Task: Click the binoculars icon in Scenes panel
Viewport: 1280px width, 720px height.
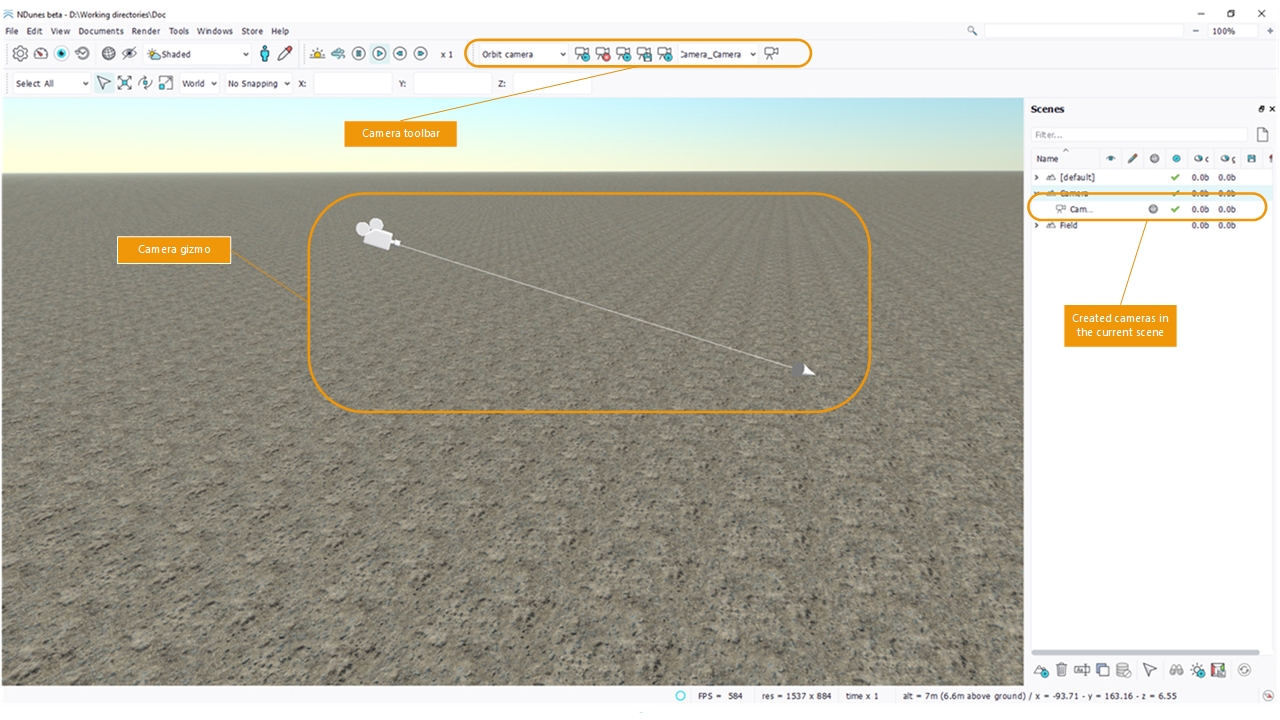Action: click(1176, 670)
